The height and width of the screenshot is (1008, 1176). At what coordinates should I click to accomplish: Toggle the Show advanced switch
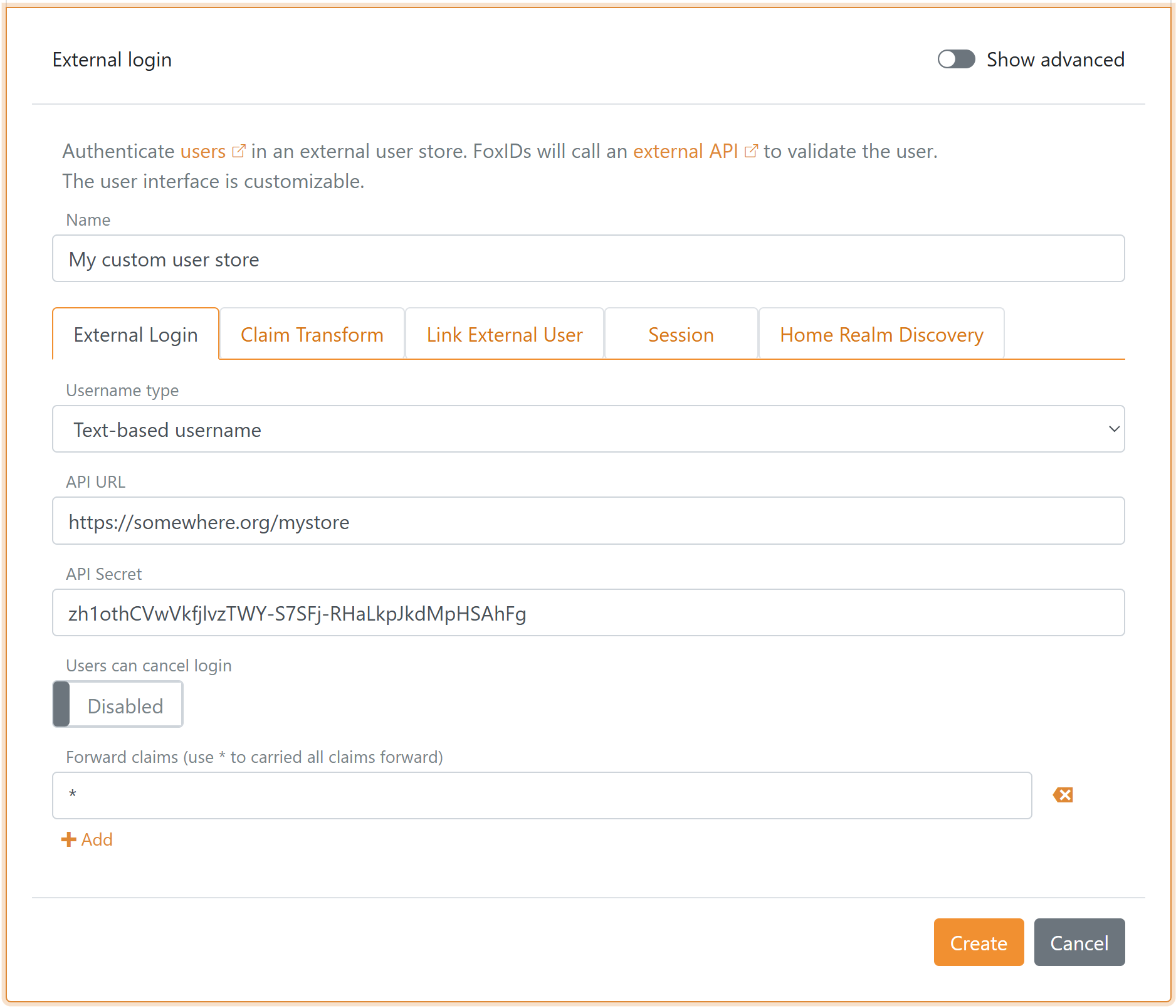956,60
